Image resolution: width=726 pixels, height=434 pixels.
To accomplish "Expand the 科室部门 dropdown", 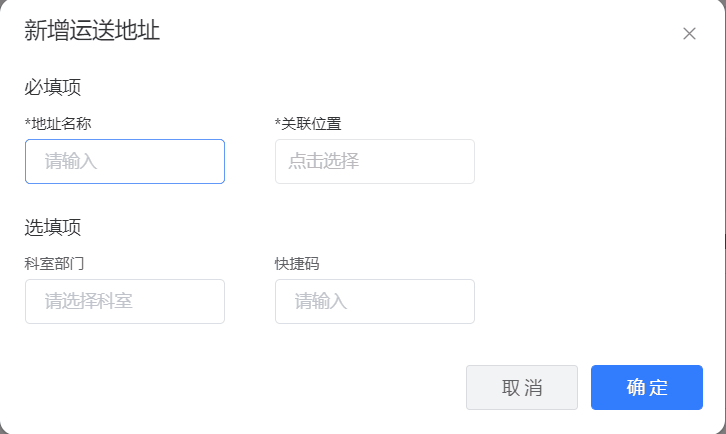I will (x=125, y=301).
